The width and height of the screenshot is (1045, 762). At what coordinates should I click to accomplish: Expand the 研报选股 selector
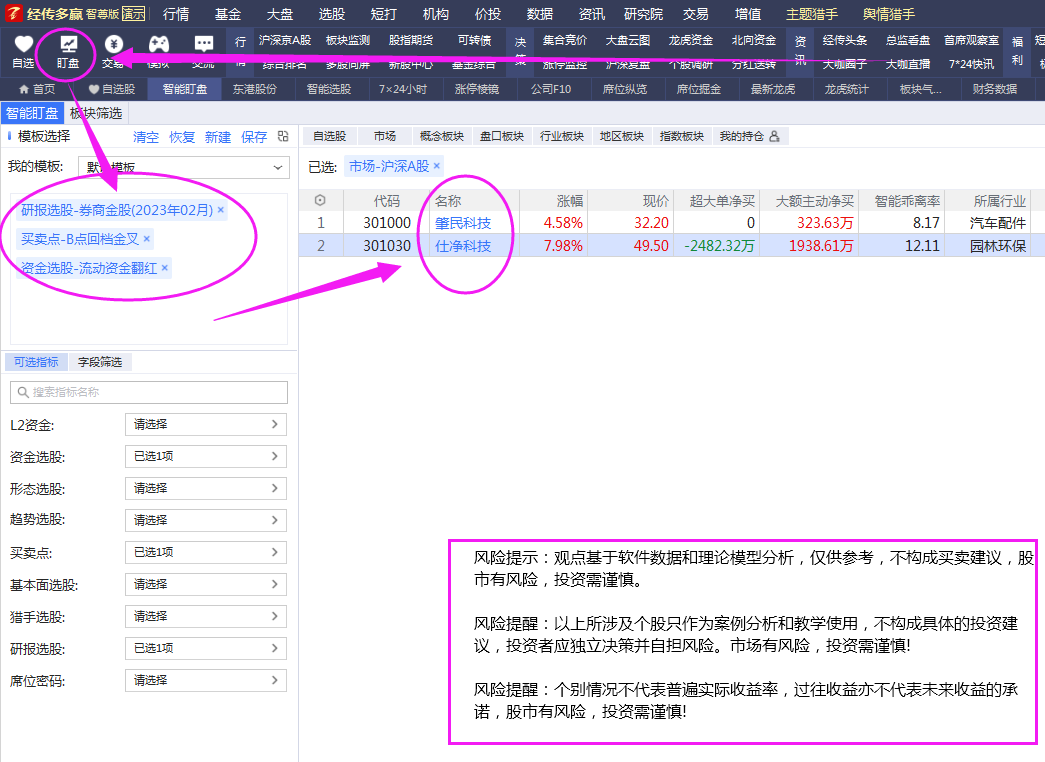pos(206,649)
